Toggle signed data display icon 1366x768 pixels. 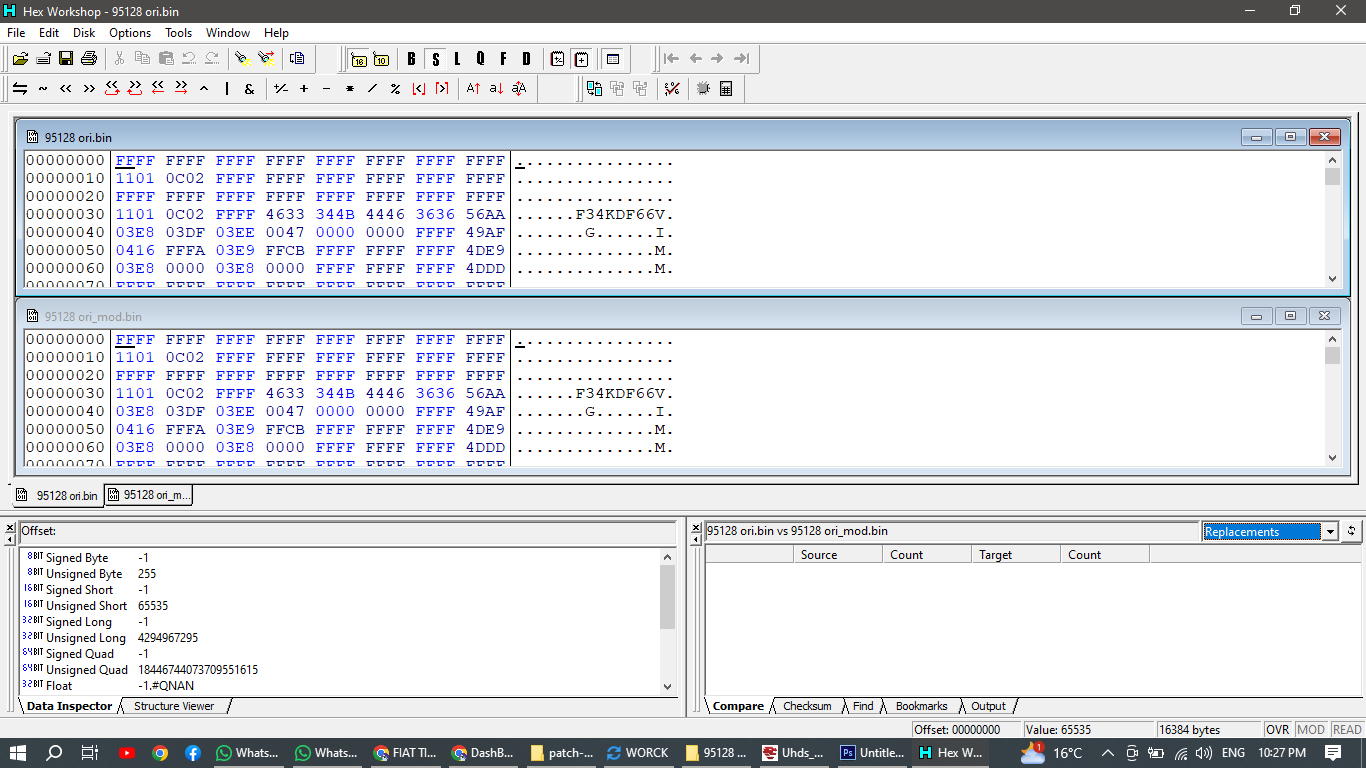(558, 59)
